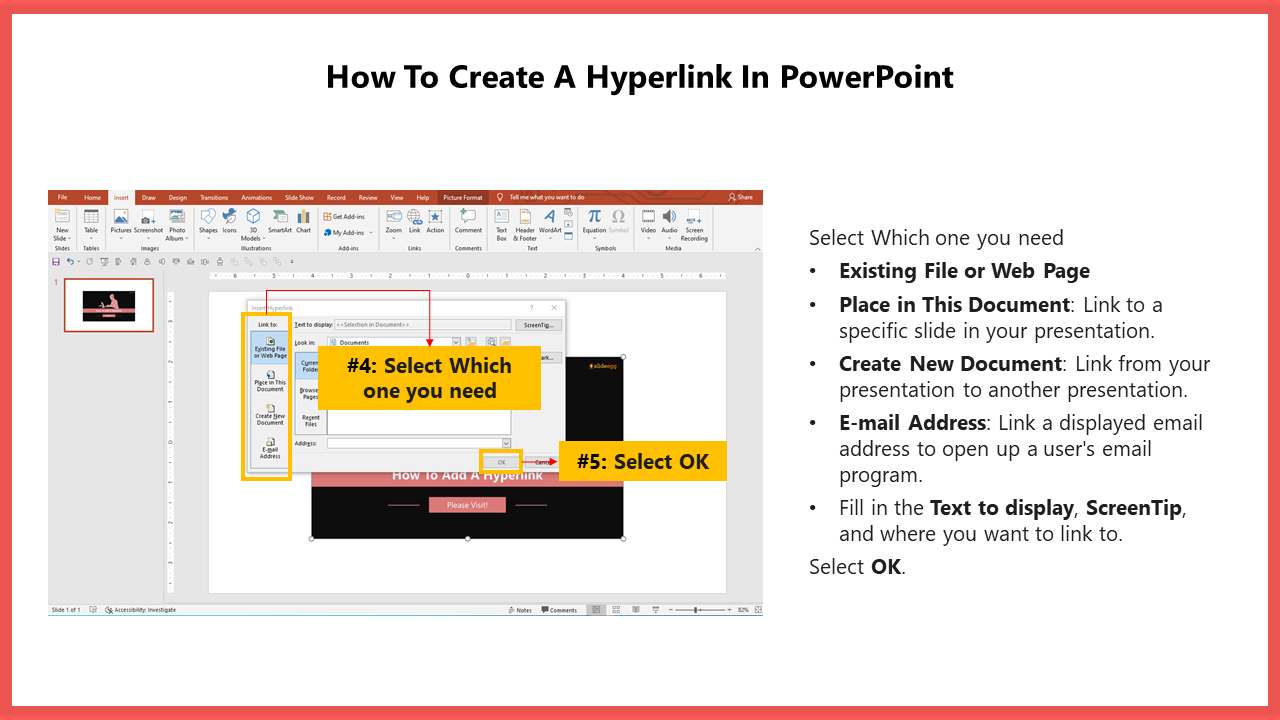The image size is (1280, 720).
Task: Select Create New Document option
Action: click(270, 414)
